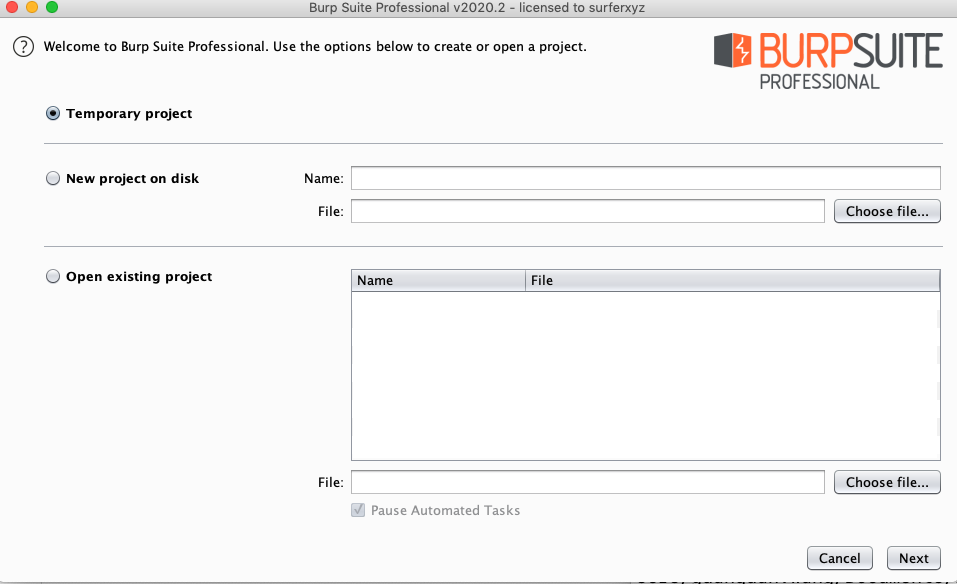Click the Burp Suite Professional logo

click(828, 61)
